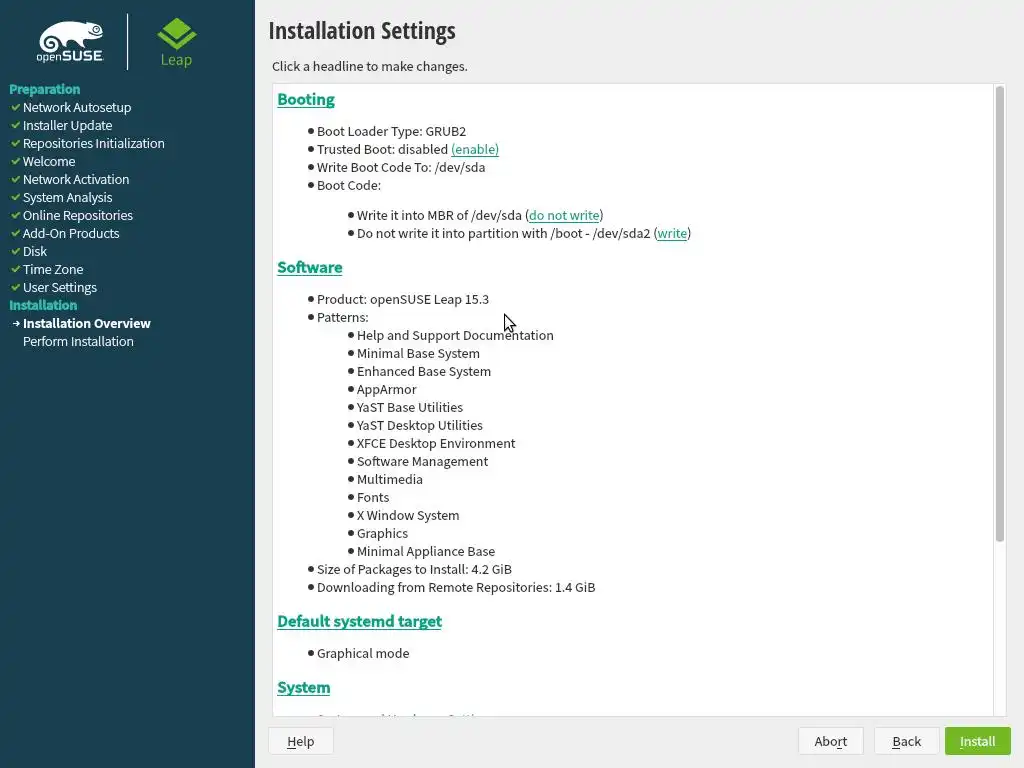Click the 'Write Boot Code To: /dev/sda' line

pyautogui.click(x=401, y=167)
